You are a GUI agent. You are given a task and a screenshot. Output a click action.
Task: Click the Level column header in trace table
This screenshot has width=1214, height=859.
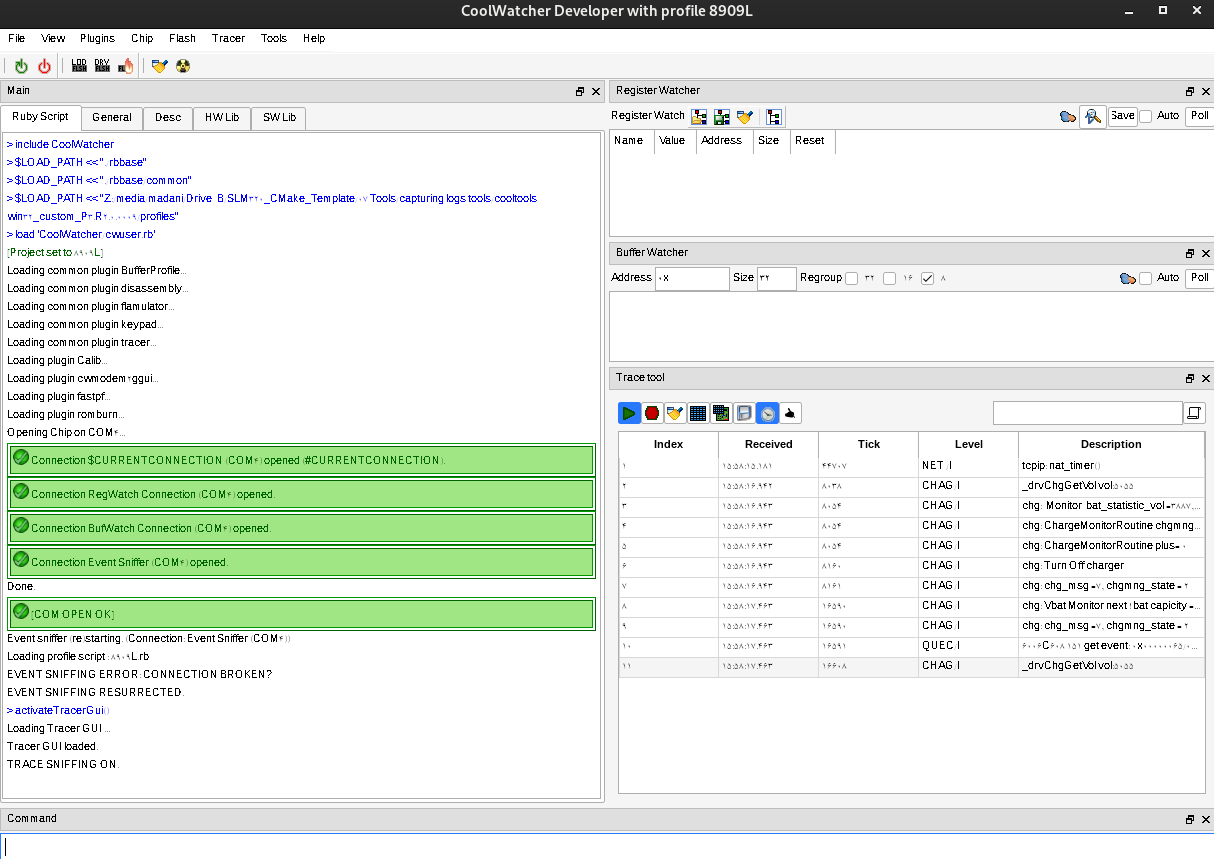coord(969,444)
